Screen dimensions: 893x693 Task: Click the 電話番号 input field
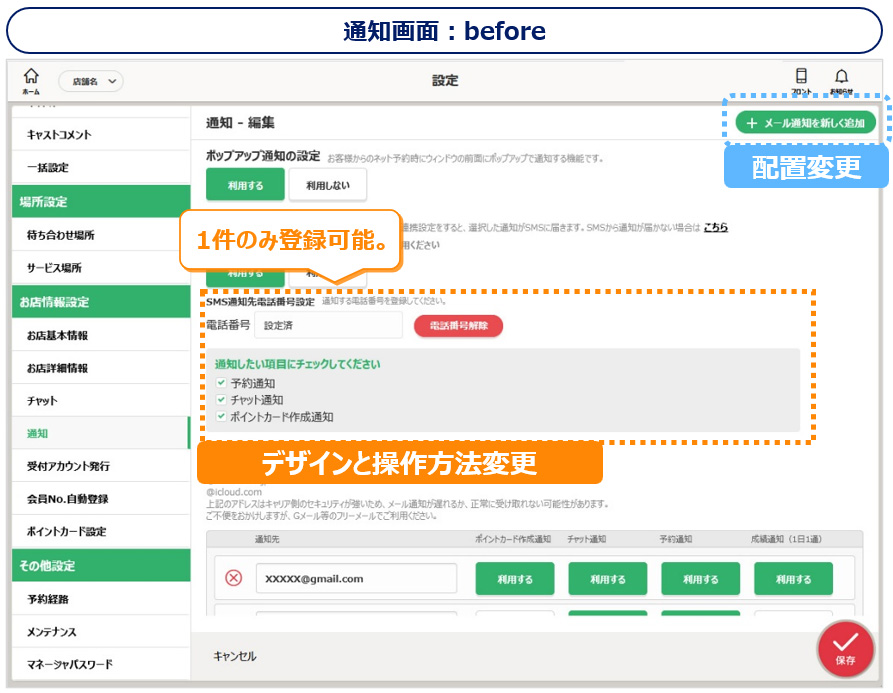point(328,326)
